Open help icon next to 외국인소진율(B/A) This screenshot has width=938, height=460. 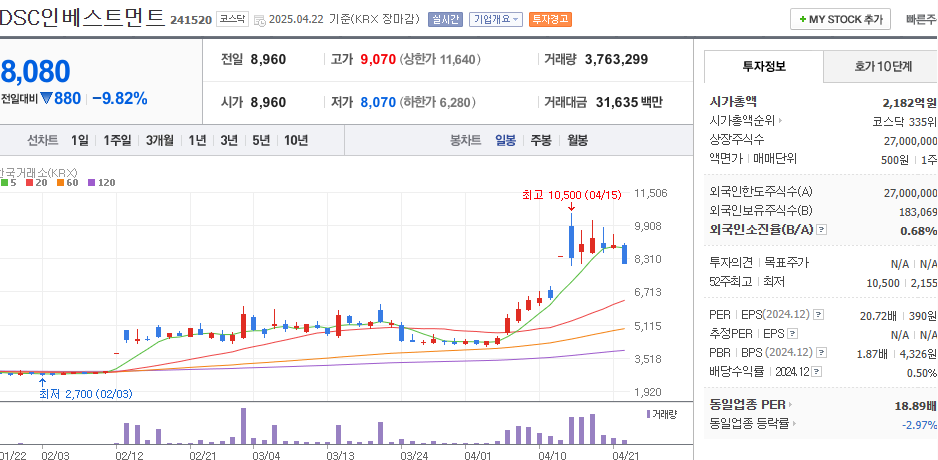point(822,230)
